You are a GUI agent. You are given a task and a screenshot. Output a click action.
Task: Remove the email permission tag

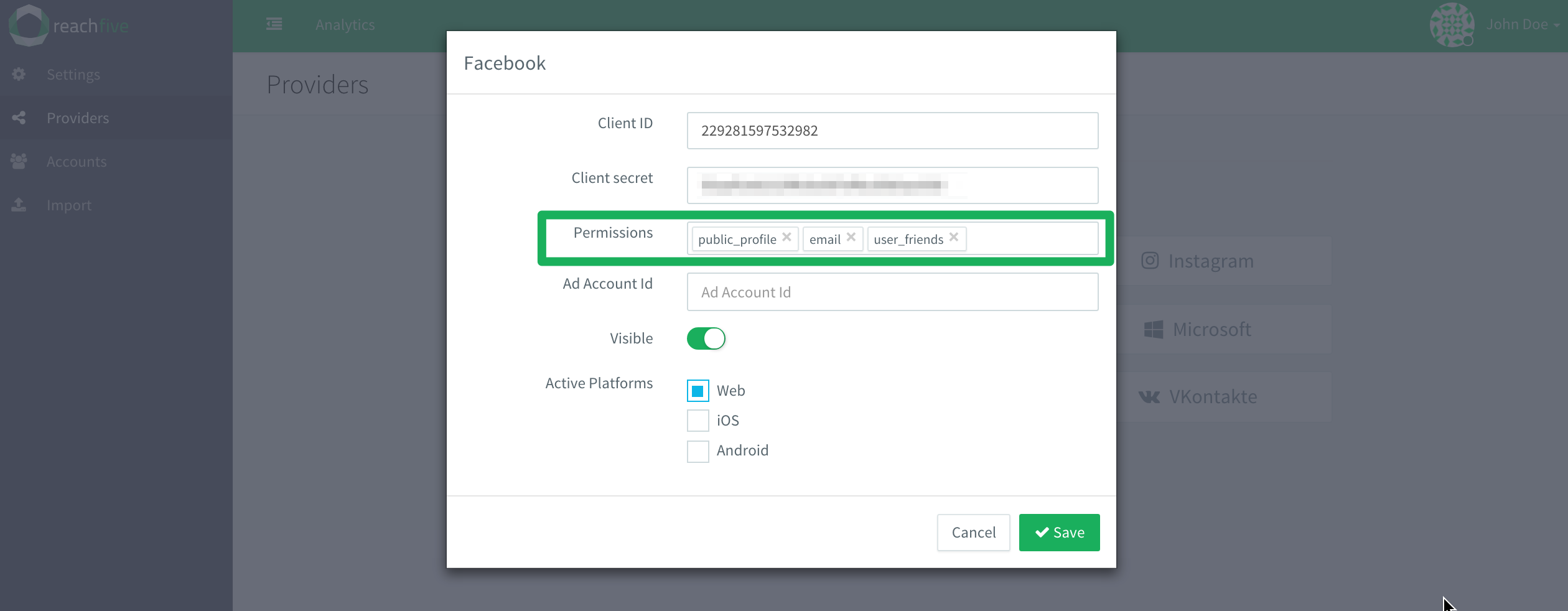tap(851, 237)
